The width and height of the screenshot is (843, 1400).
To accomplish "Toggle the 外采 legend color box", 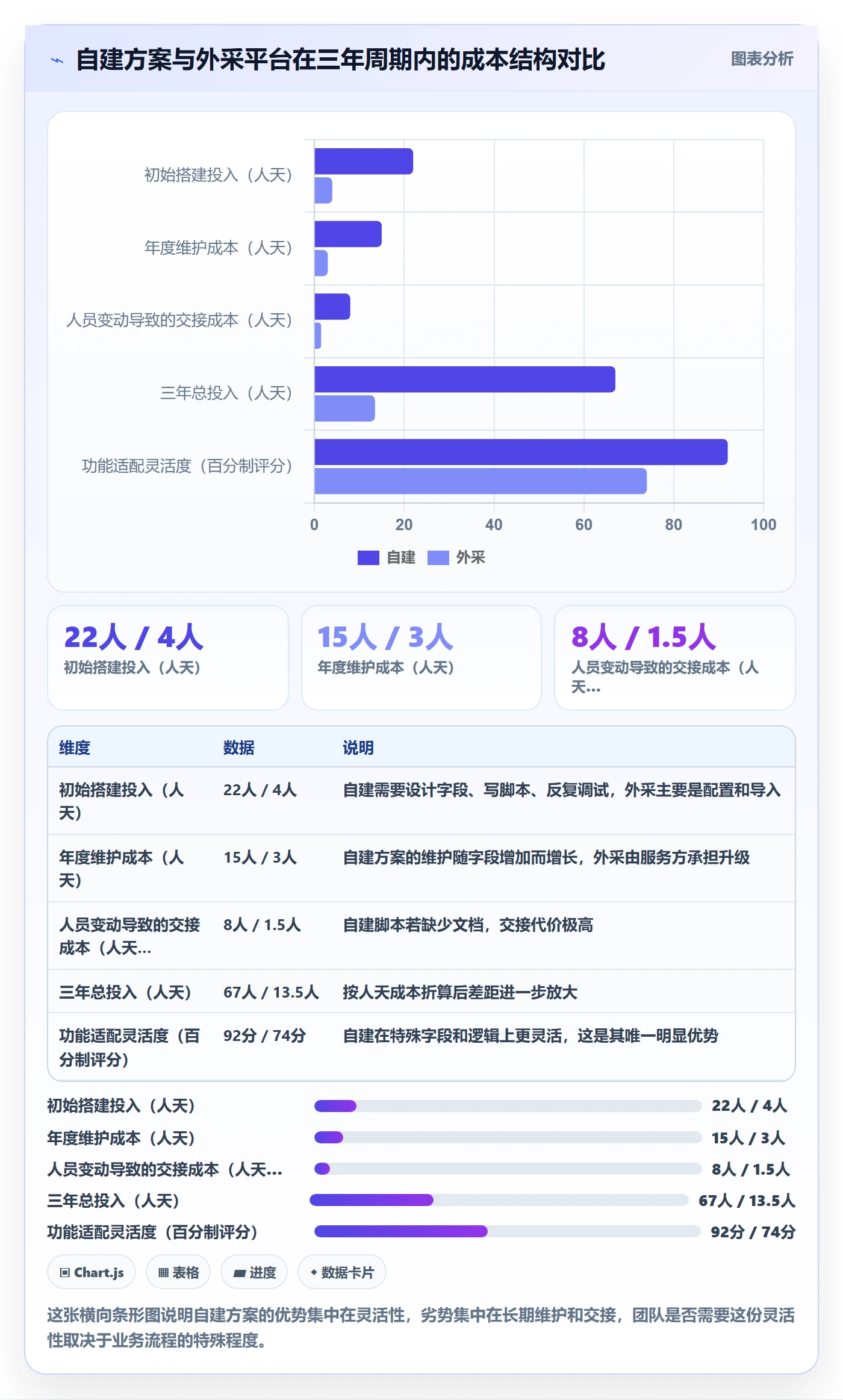I will pyautogui.click(x=438, y=558).
